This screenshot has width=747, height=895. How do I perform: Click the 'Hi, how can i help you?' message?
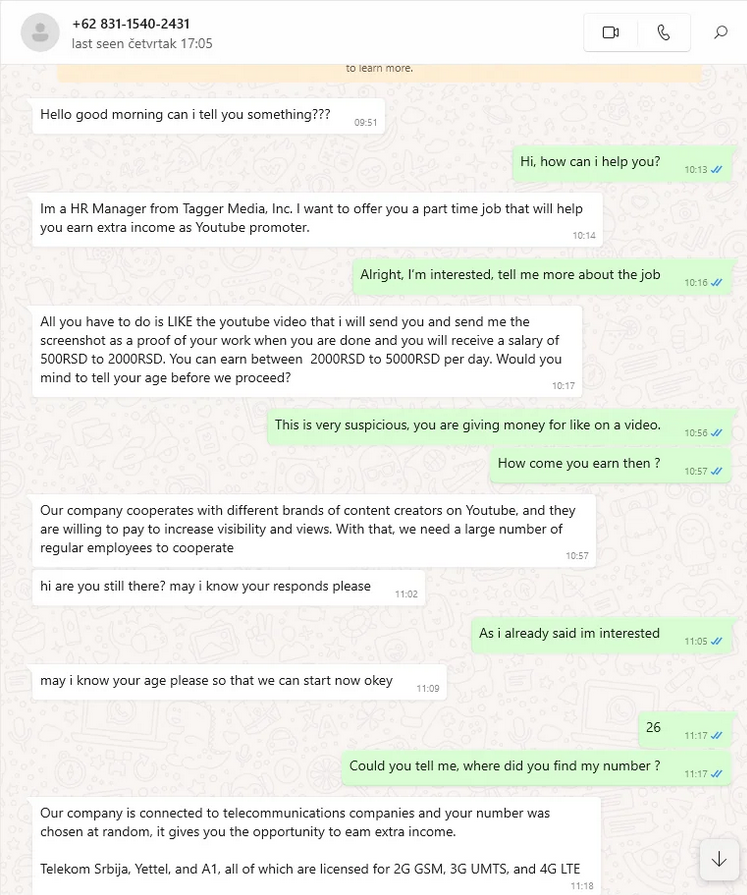tap(621, 163)
